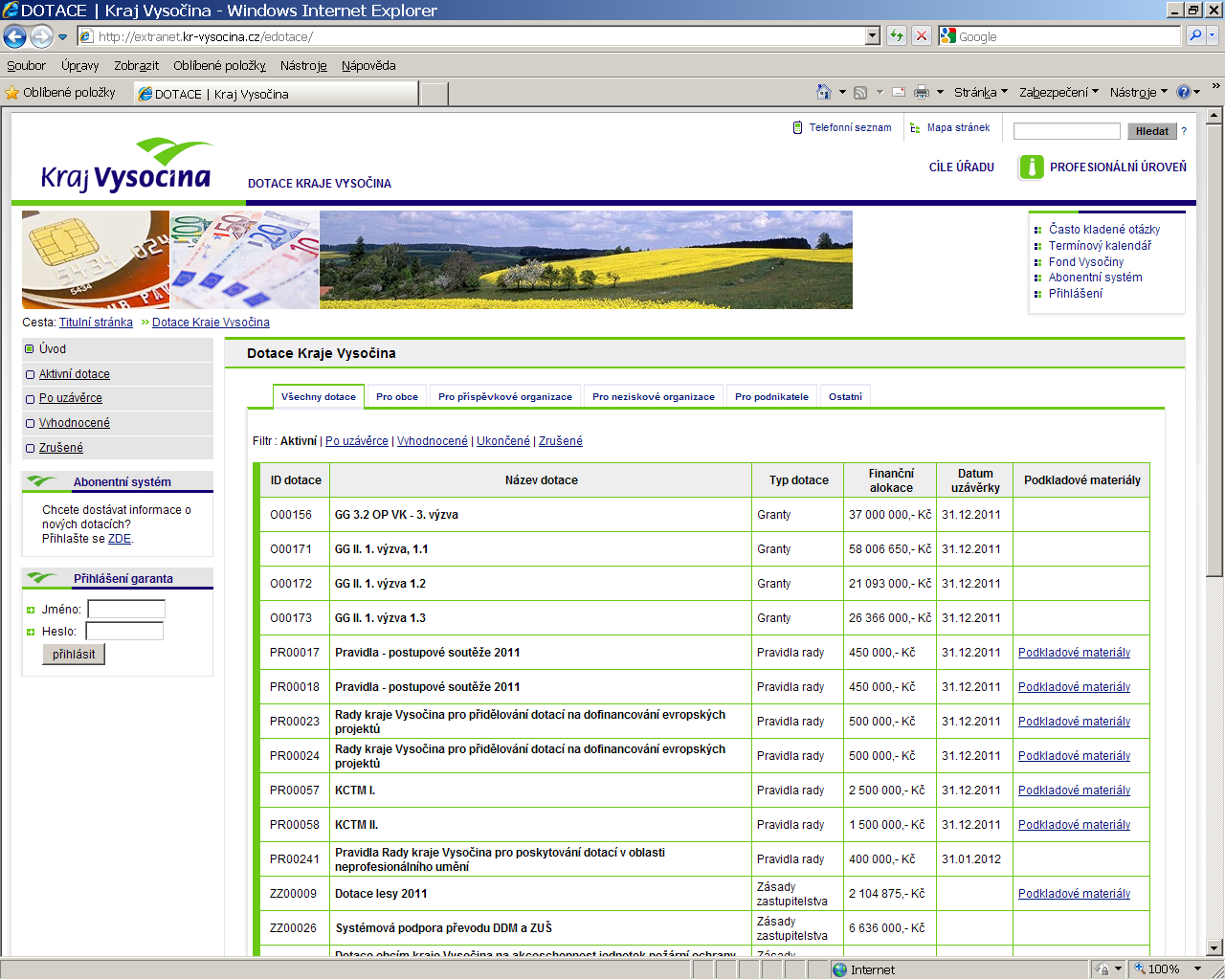
Task: Click CÍLE ÚŘADU link
Action: 962,167
